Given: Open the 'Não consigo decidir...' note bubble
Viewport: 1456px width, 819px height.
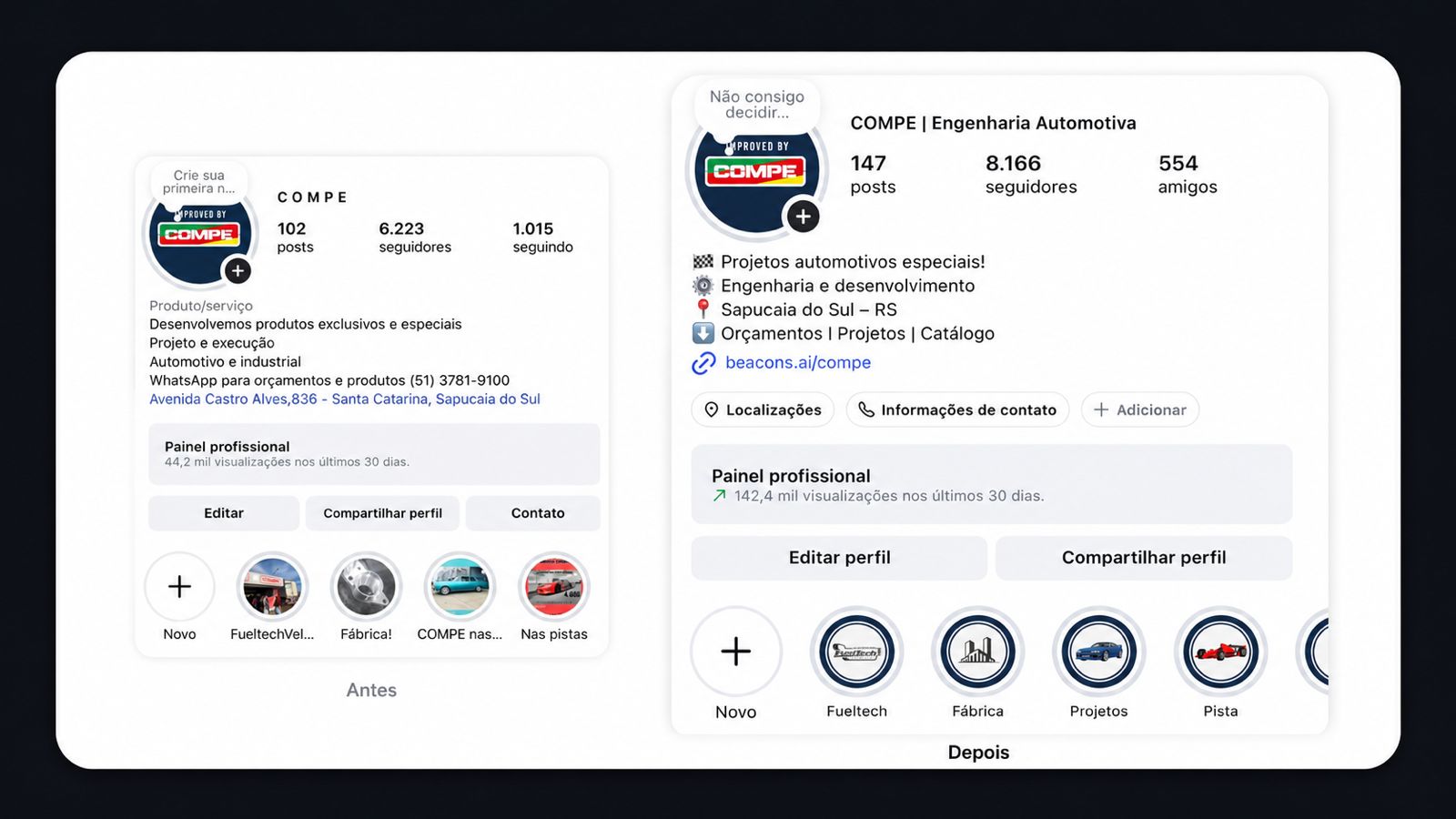Looking at the screenshot, I should coord(757,105).
